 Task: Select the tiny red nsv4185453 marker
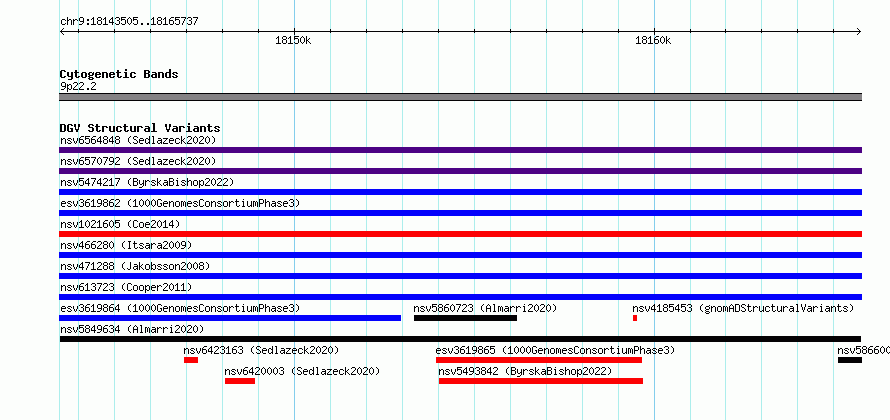click(x=635, y=318)
